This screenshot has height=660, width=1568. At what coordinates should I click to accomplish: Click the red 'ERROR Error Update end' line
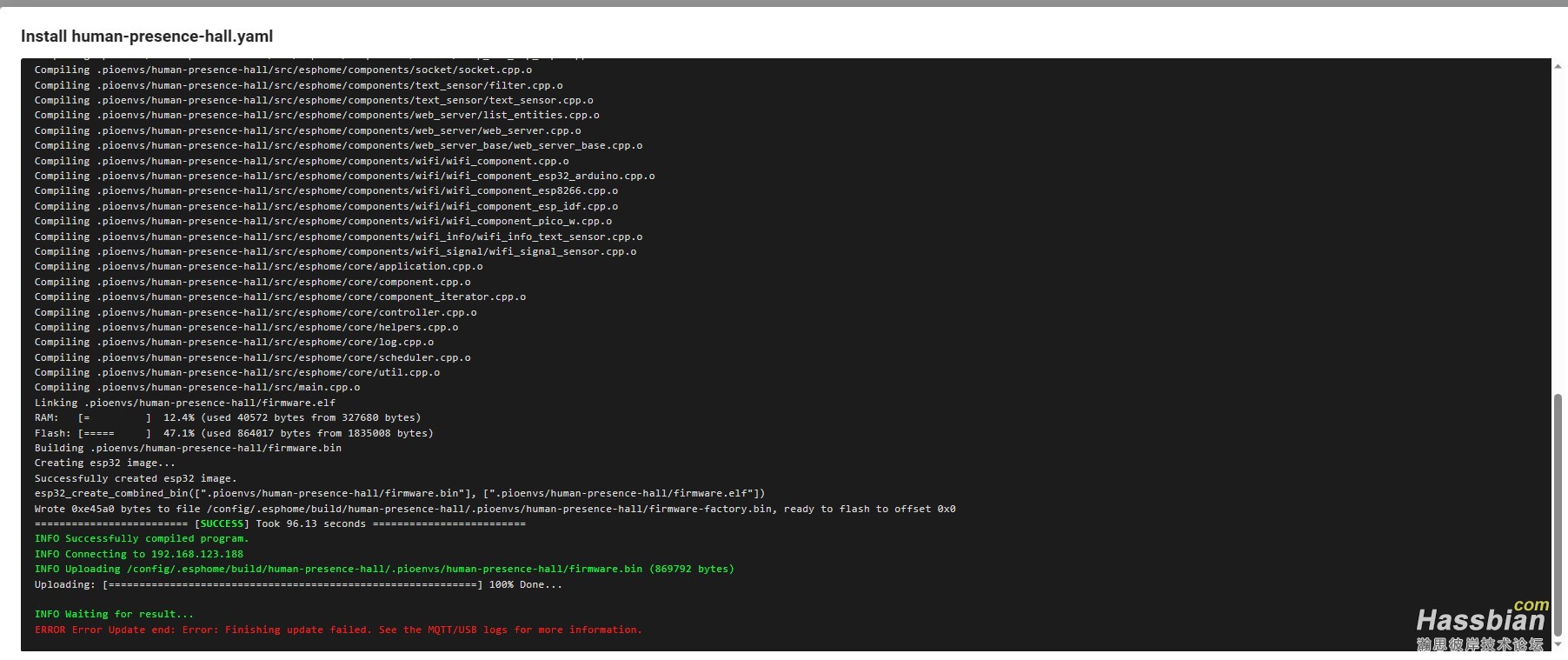coord(338,630)
